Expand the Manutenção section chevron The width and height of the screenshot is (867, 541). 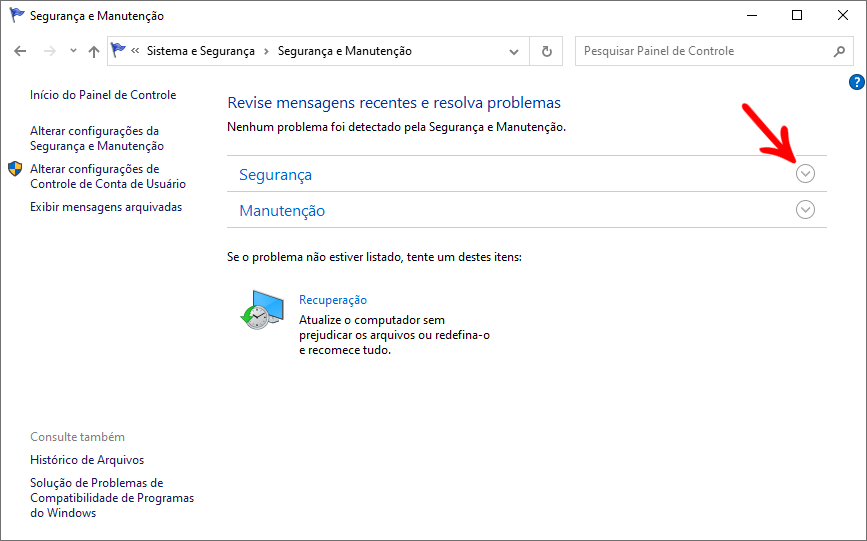805,210
